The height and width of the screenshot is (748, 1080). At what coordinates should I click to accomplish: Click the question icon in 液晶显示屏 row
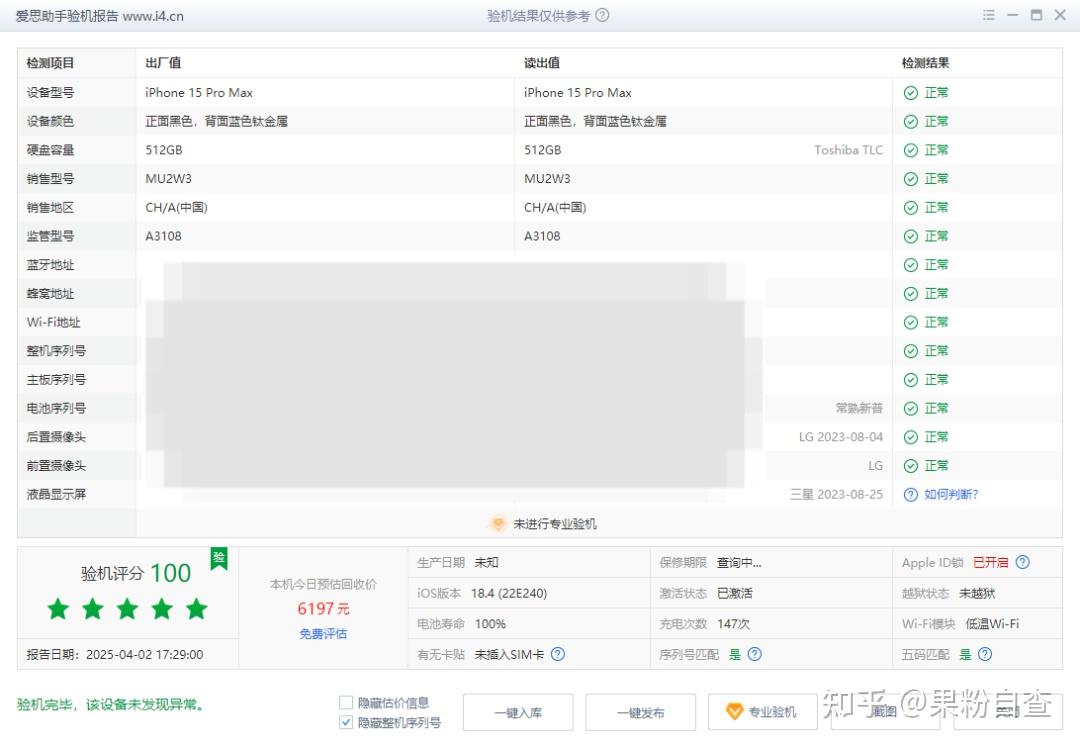911,495
